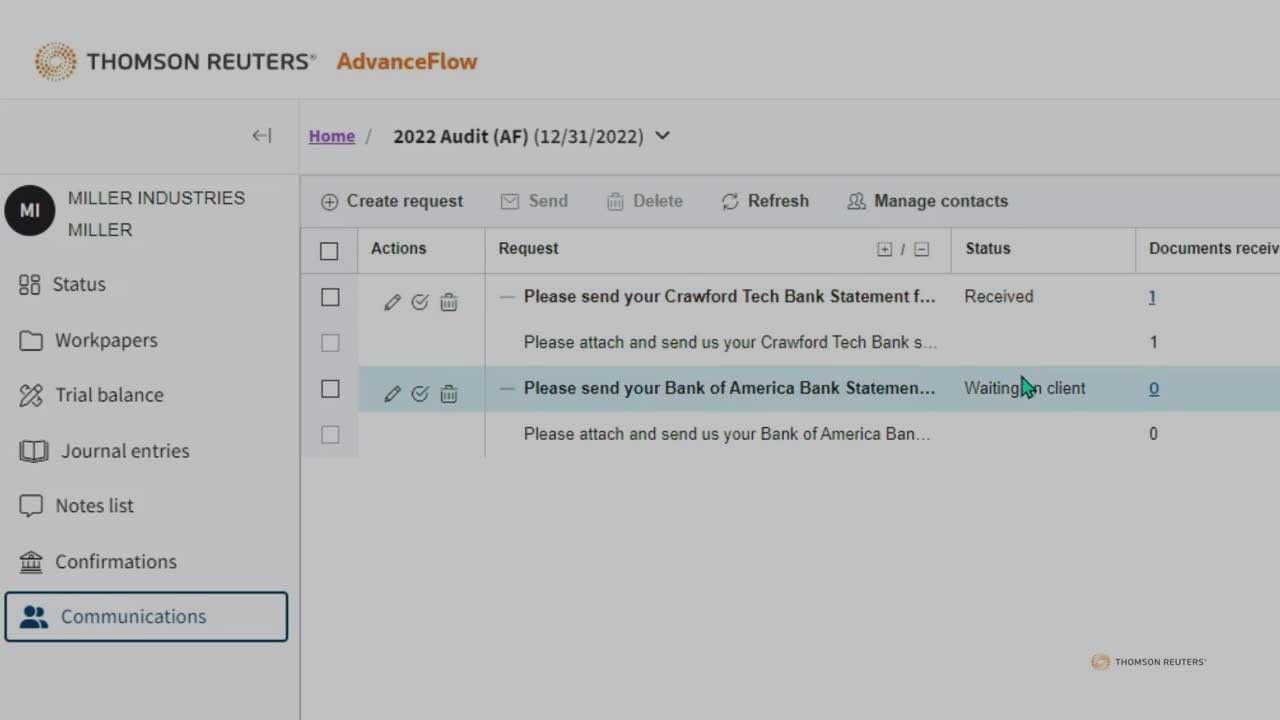The image size is (1280, 720).
Task: Follow the Home breadcrumb link
Action: (331, 136)
